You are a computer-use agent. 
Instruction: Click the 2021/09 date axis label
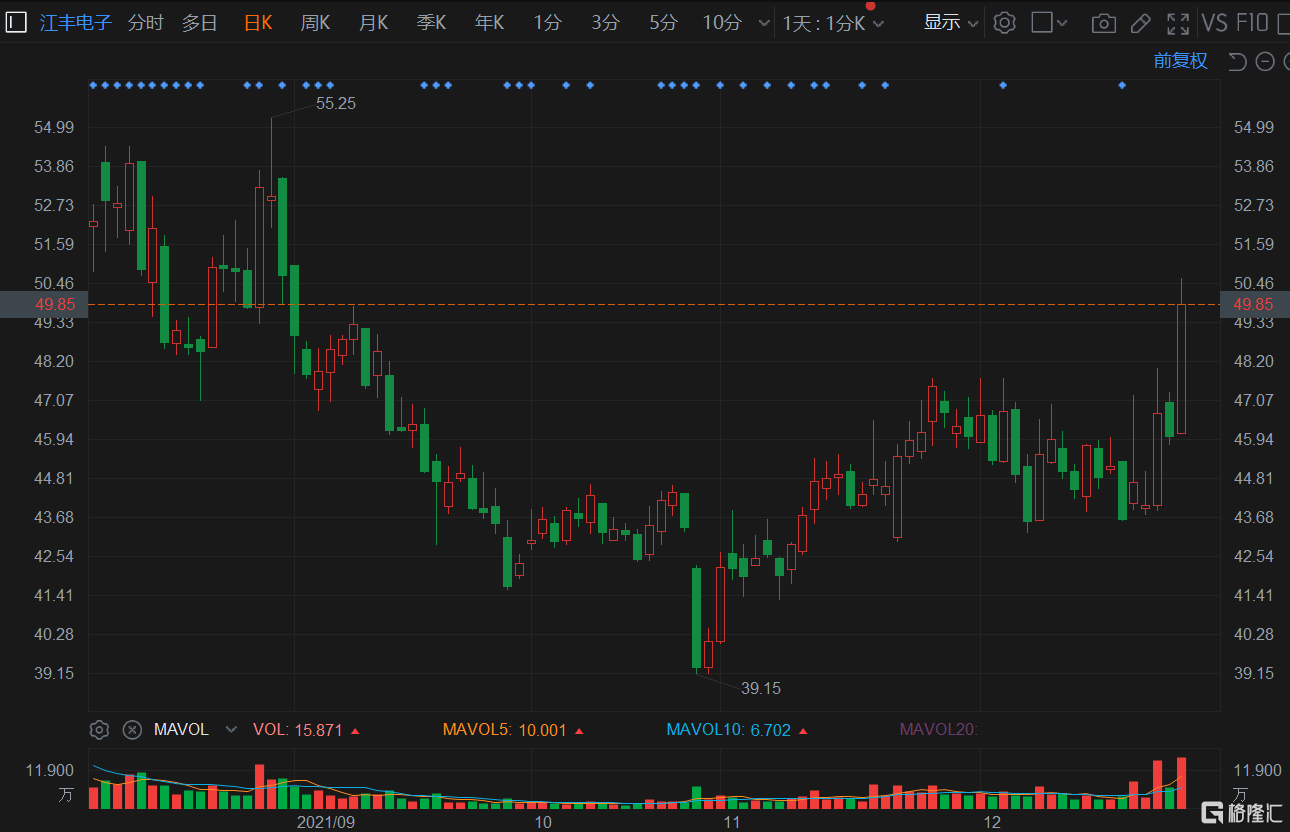pos(326,822)
